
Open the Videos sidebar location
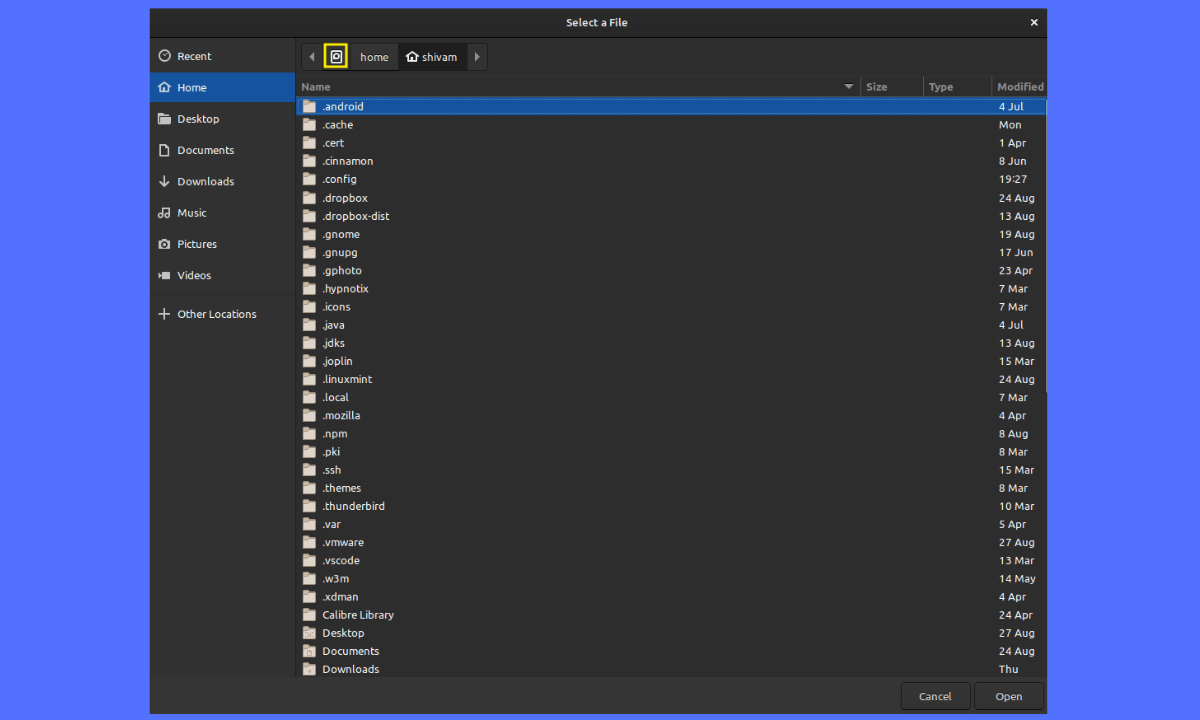click(193, 275)
